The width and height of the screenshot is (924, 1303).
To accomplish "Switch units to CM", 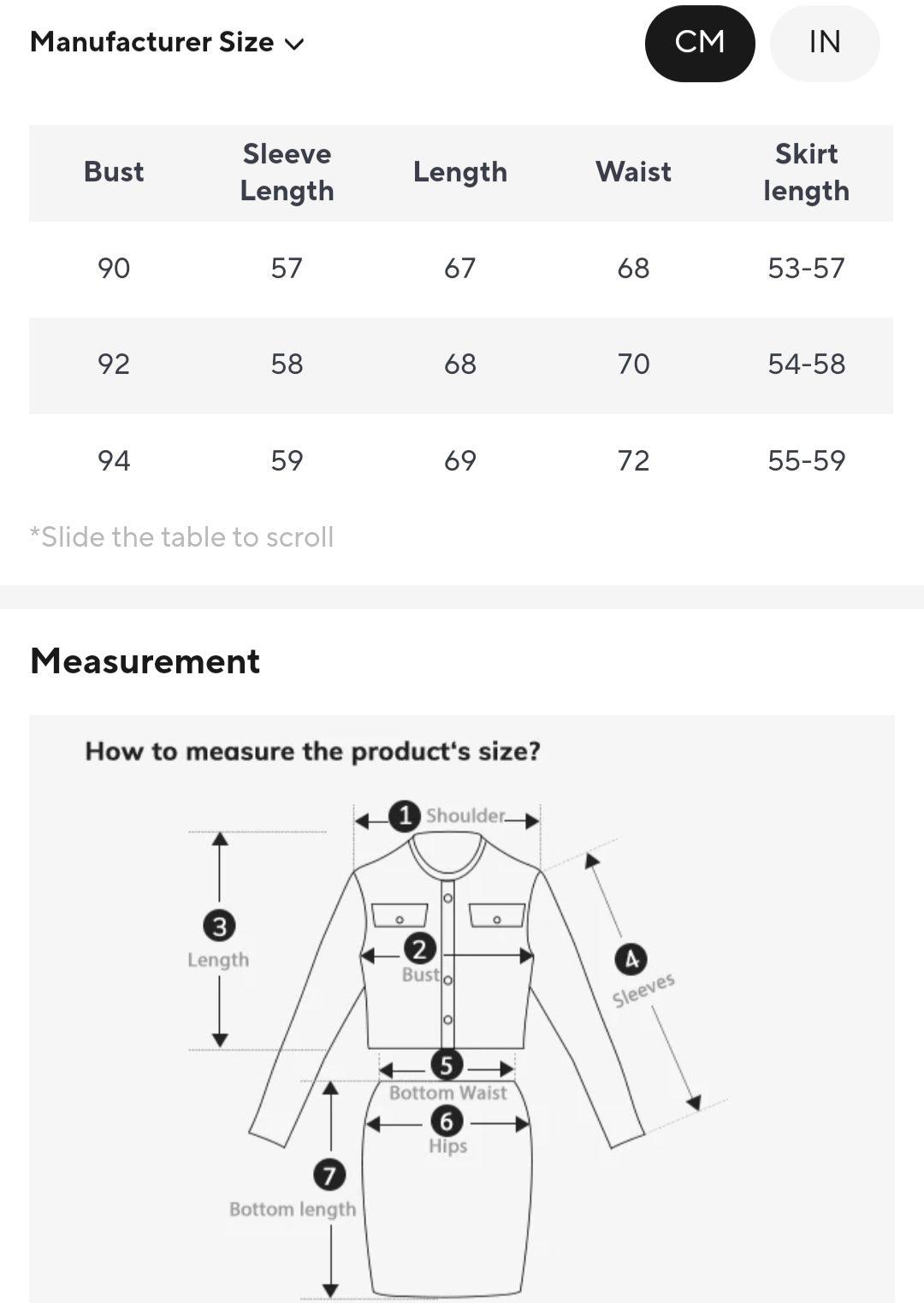I will 700,43.
